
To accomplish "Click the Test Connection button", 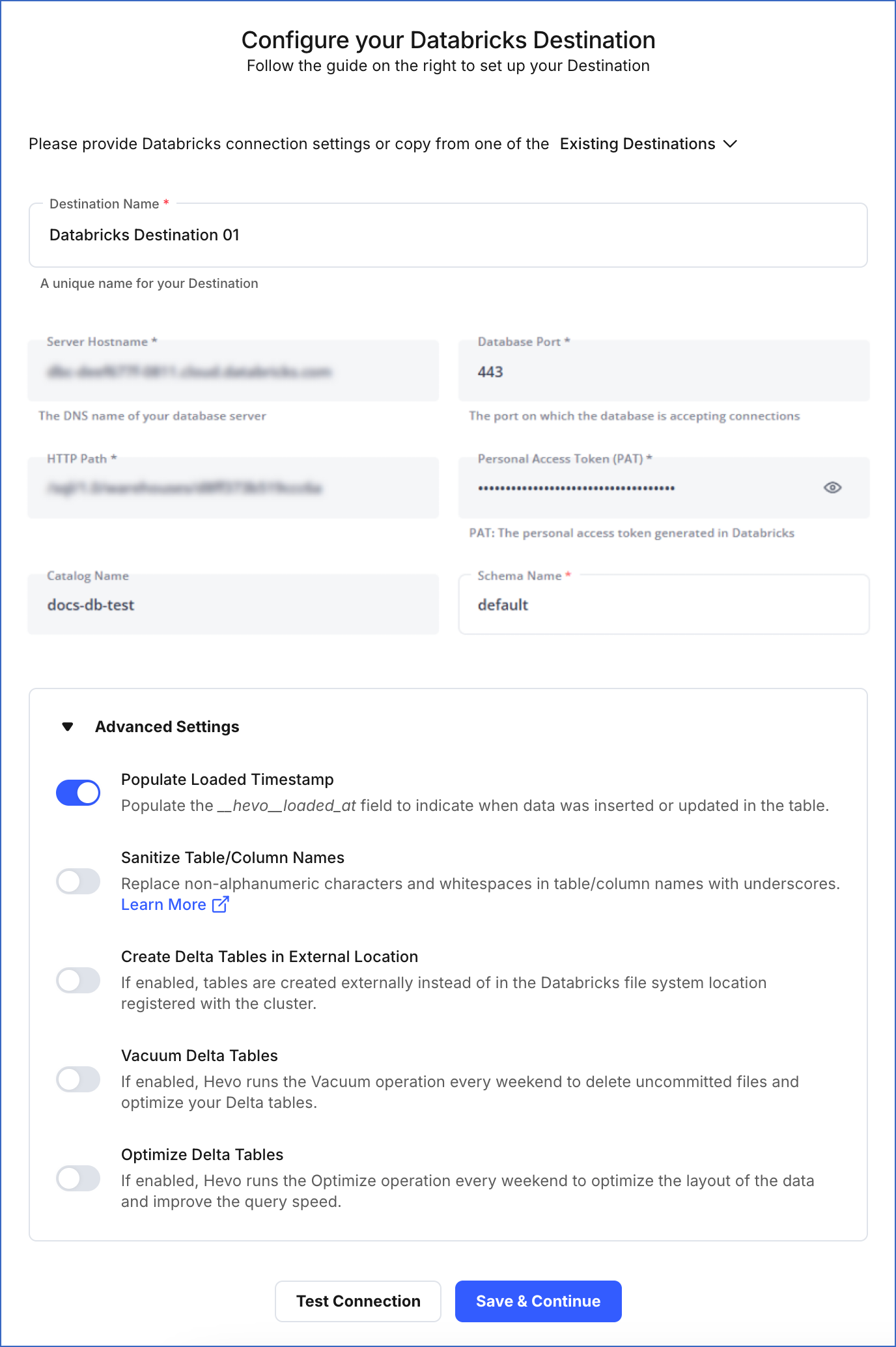I will coord(358,1301).
